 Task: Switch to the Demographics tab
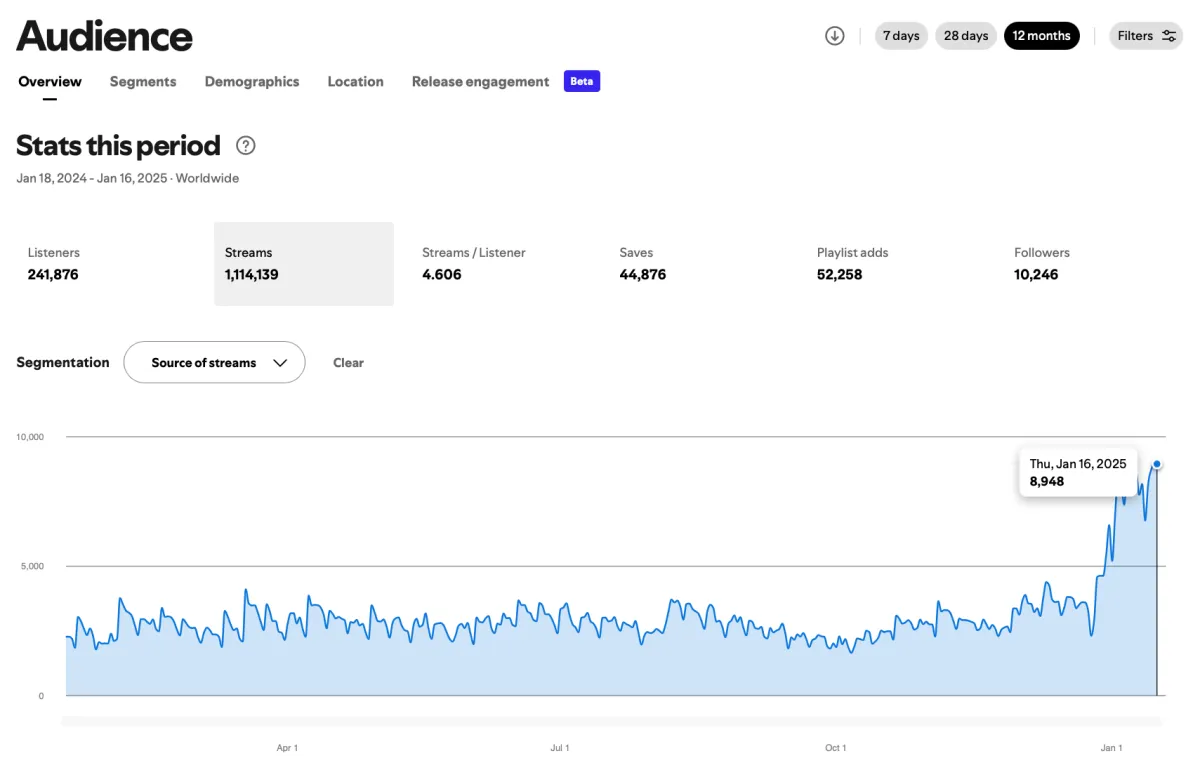252,82
